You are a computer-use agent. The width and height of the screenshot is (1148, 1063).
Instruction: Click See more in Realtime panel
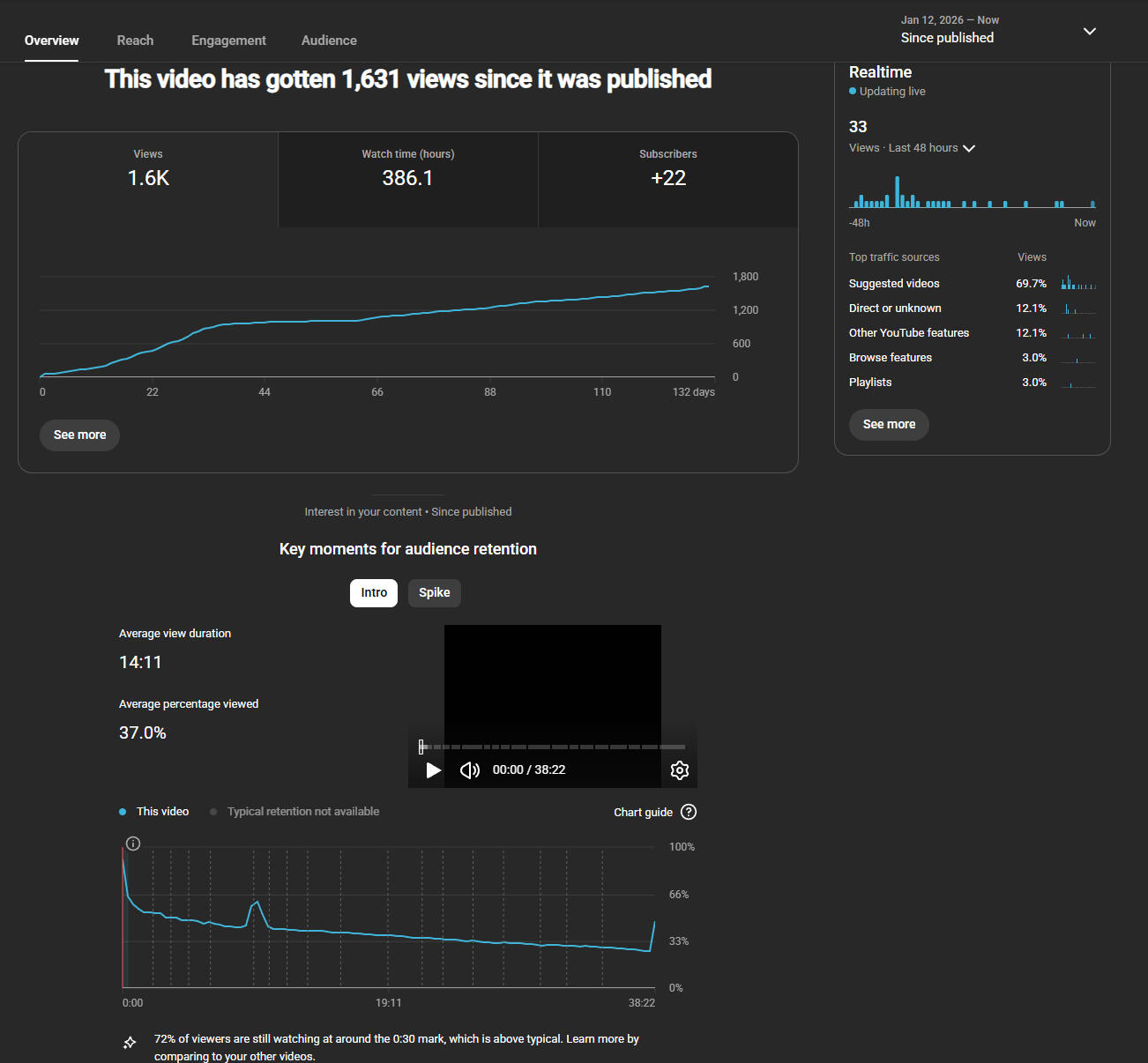(x=889, y=425)
